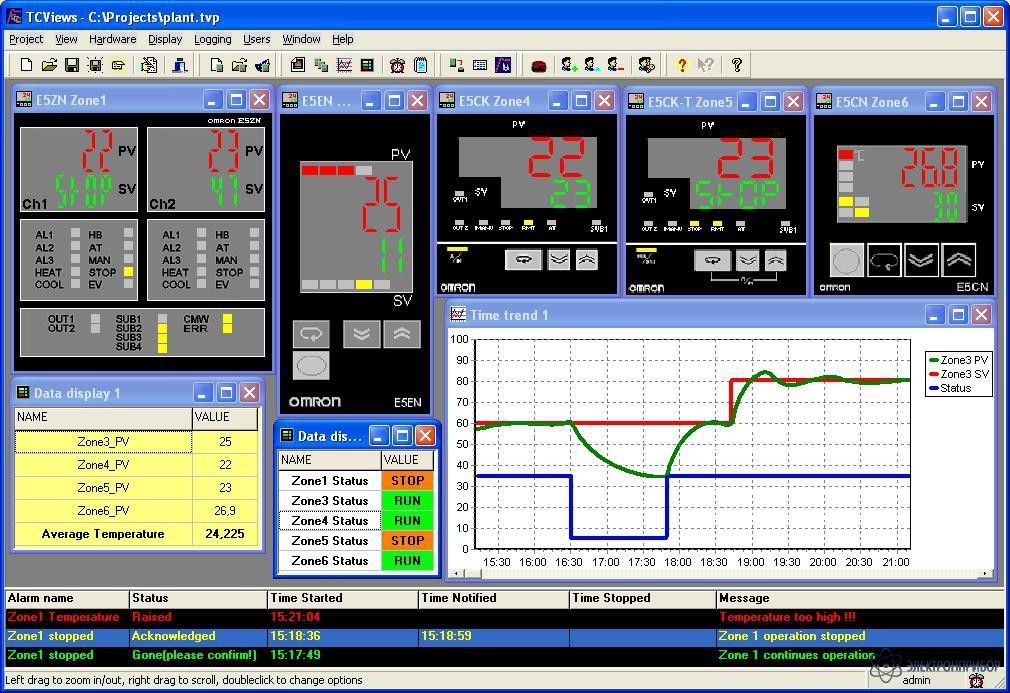Open the Hardware menu

(112, 39)
